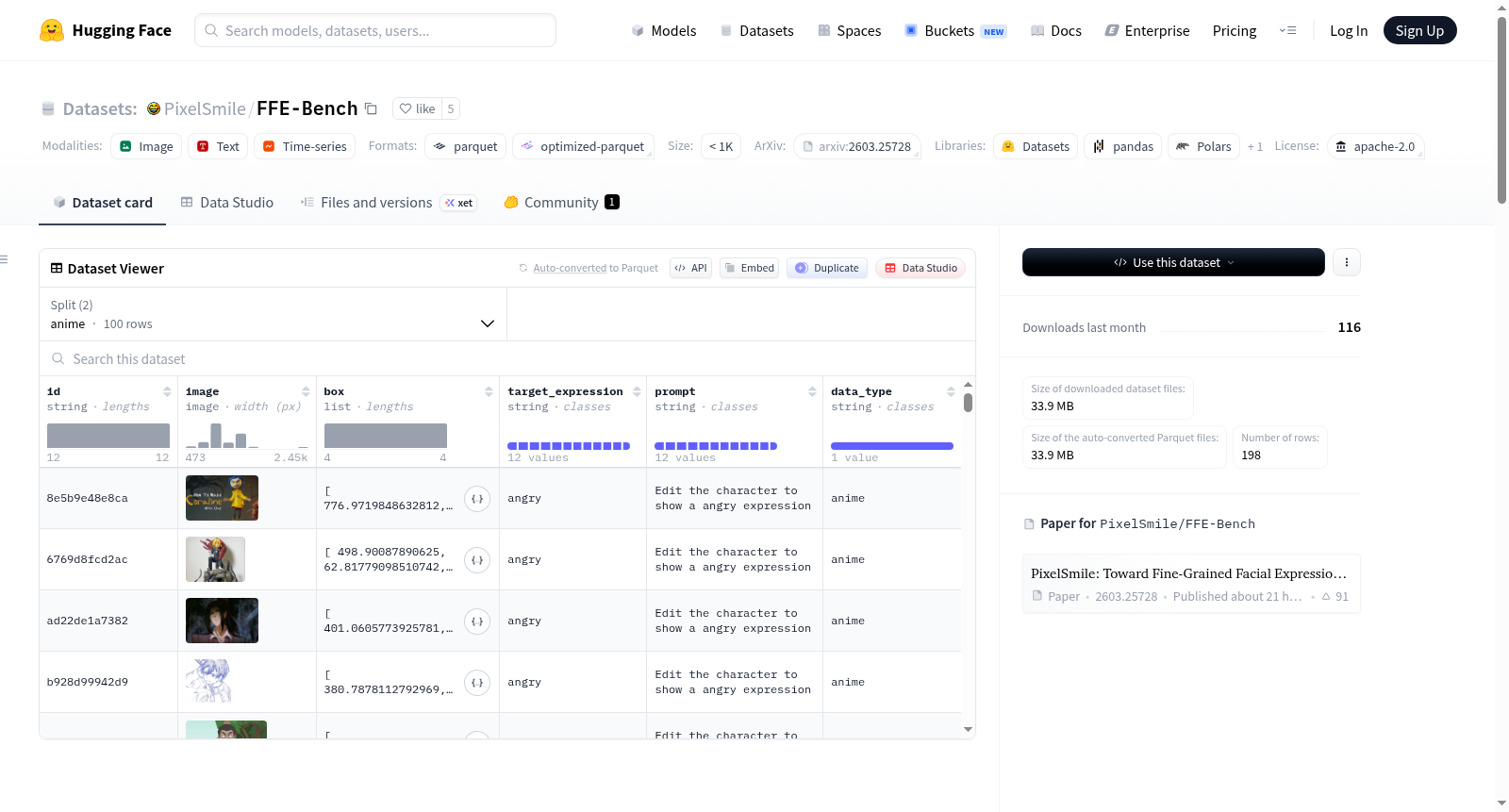Viewport: 1509px width, 812px height.
Task: Click the apache-2.0 license tag
Action: [x=1375, y=147]
